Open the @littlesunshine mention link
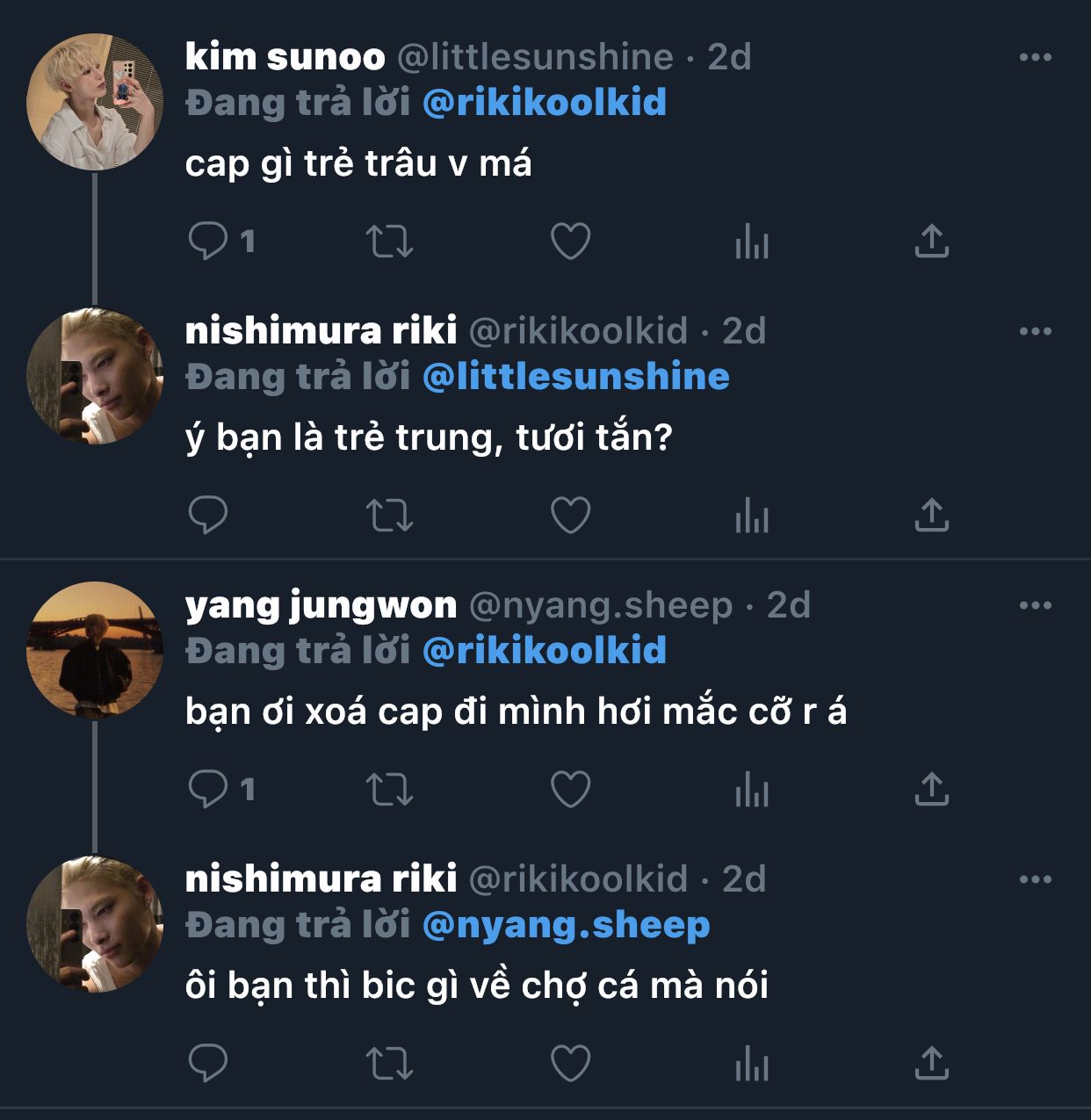1091x1120 pixels. pos(575,377)
